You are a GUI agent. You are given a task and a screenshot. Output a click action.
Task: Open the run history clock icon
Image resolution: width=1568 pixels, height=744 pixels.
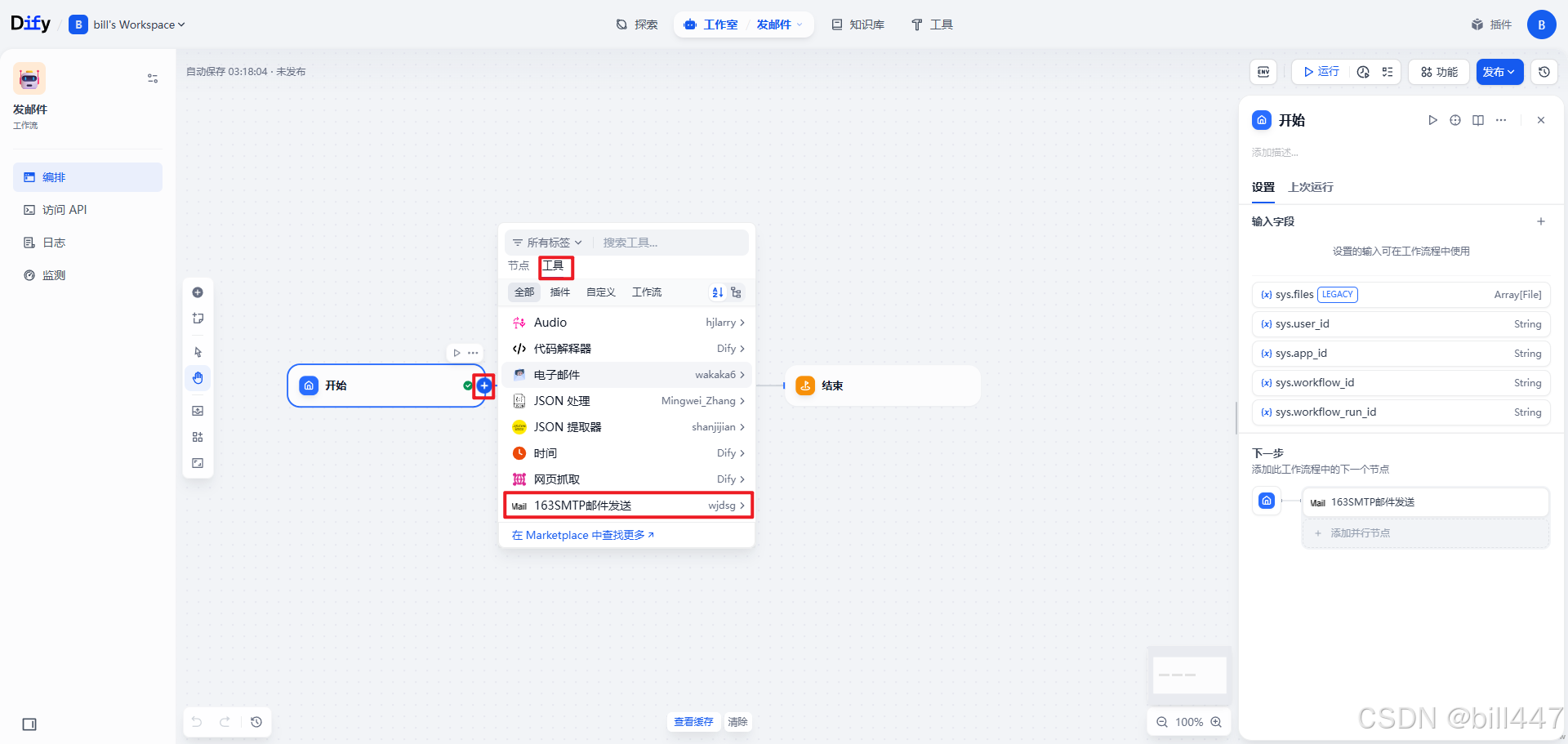[x=1363, y=72]
